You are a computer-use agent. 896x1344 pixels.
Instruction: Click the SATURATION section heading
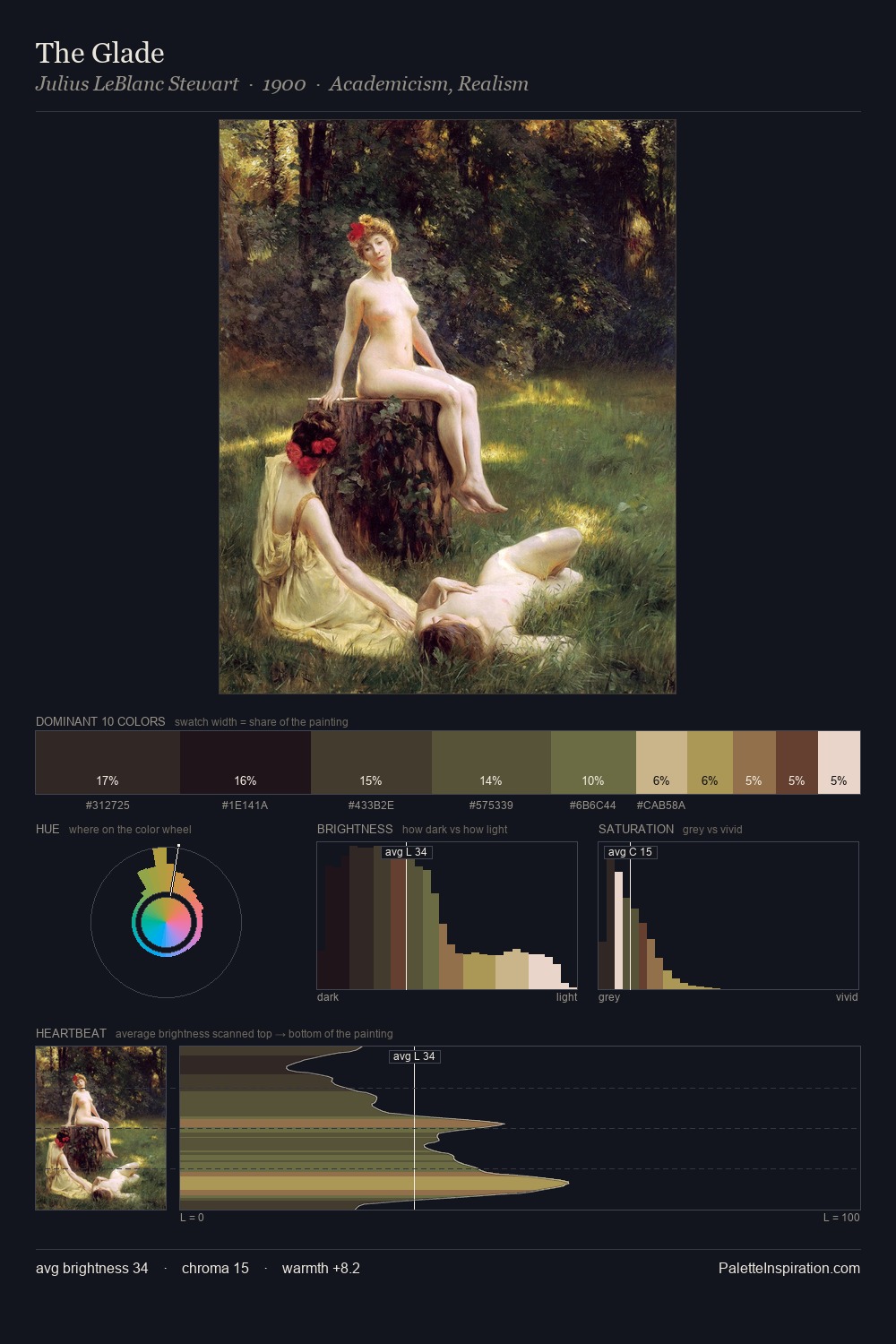coord(636,829)
